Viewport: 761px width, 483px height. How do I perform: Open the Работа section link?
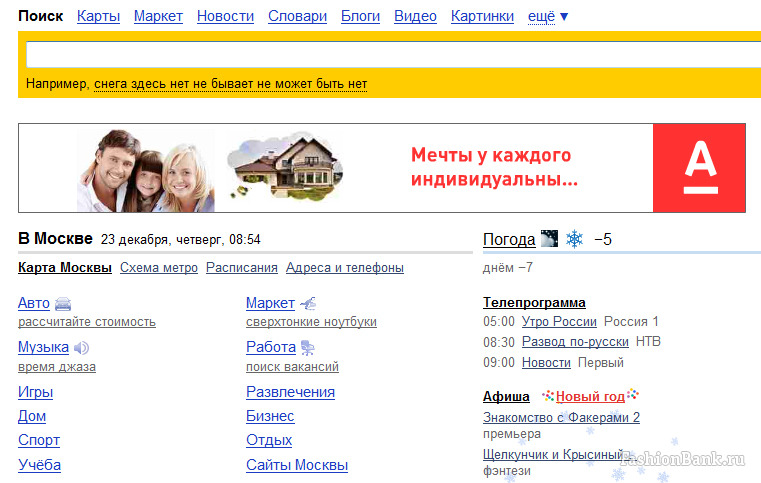[x=271, y=348]
